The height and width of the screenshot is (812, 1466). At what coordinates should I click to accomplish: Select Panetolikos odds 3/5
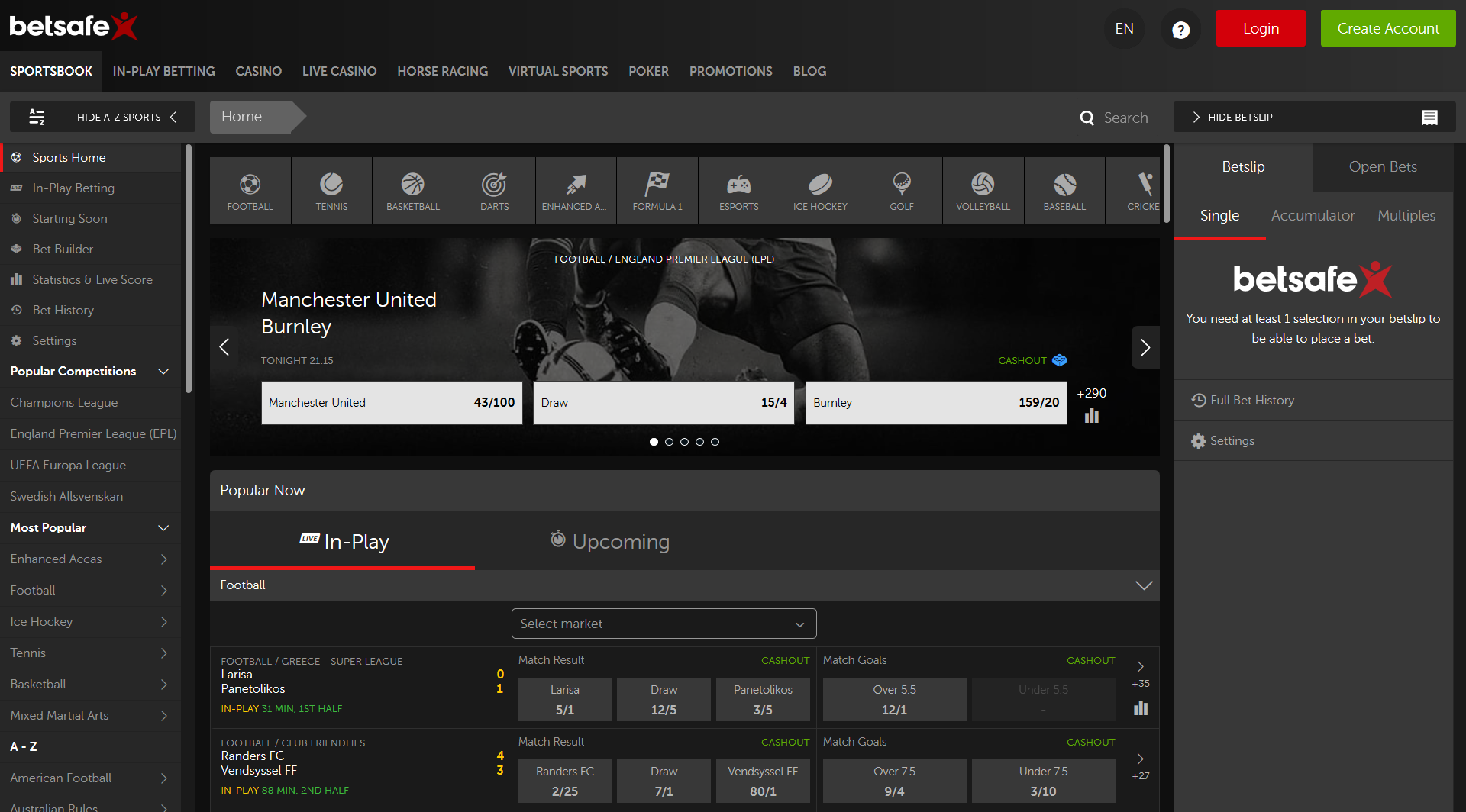tap(763, 699)
